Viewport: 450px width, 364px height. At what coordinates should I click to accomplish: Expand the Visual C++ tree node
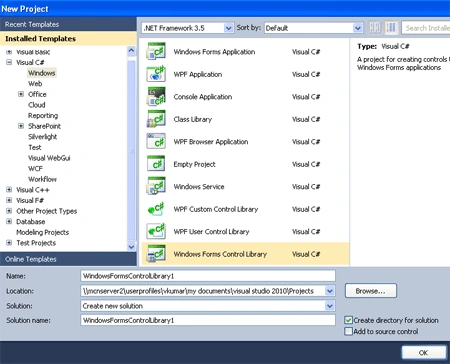point(9,190)
